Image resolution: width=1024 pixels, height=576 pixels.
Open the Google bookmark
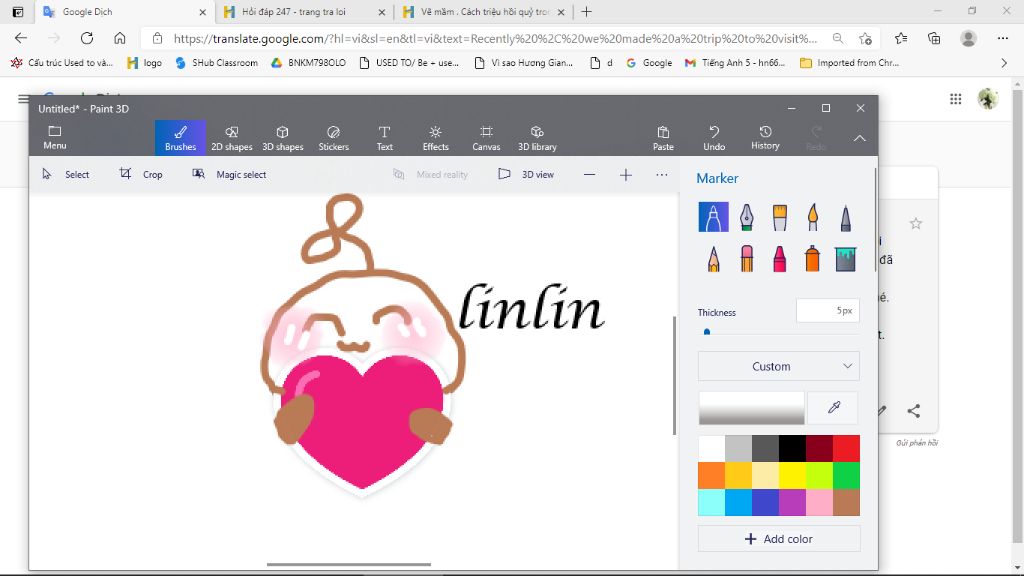(x=648, y=63)
